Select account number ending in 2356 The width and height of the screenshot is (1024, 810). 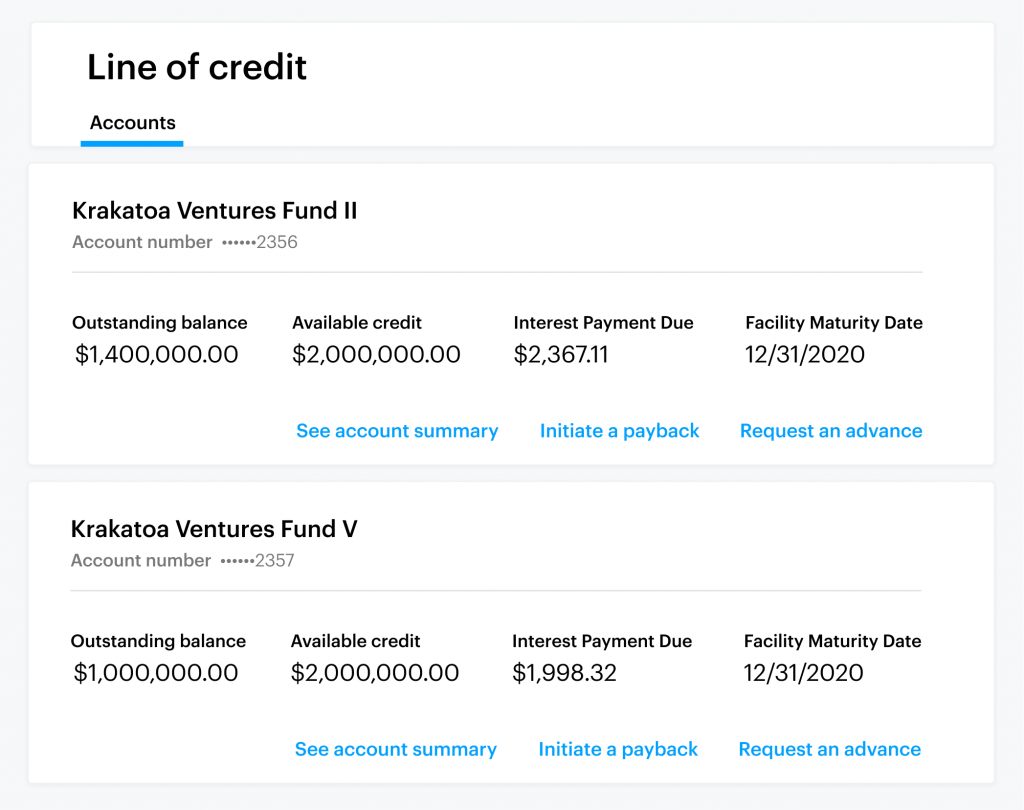[184, 242]
